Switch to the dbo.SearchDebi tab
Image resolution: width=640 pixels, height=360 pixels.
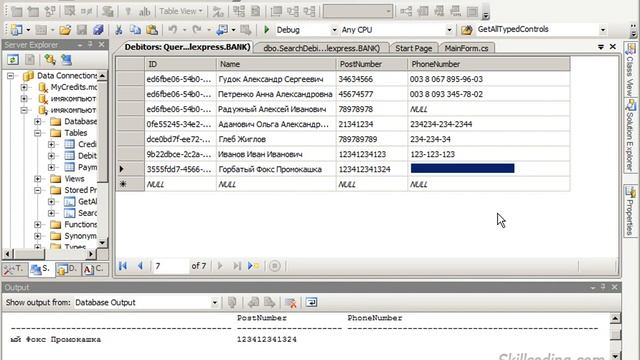[322, 48]
